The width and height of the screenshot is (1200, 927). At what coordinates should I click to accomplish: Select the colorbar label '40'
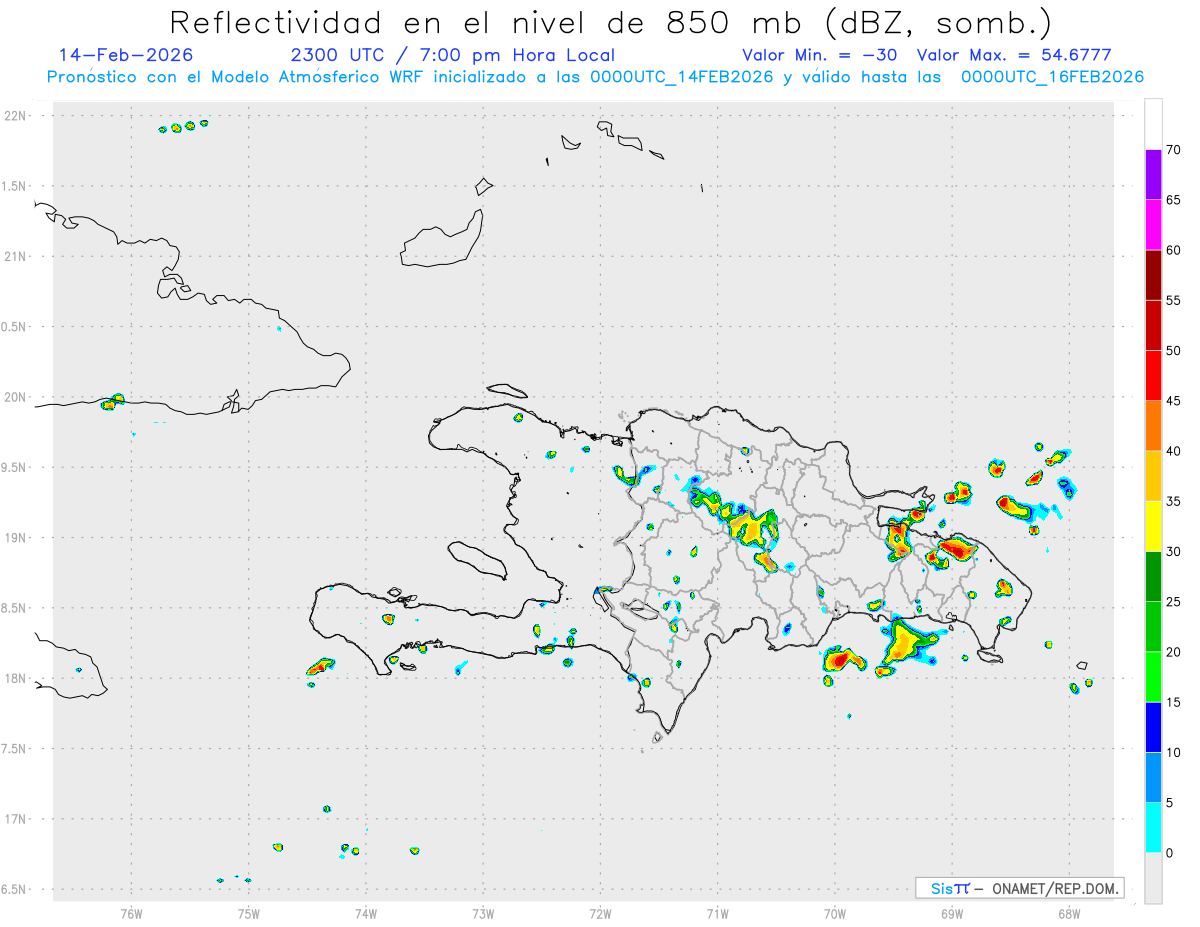[x=1174, y=451]
